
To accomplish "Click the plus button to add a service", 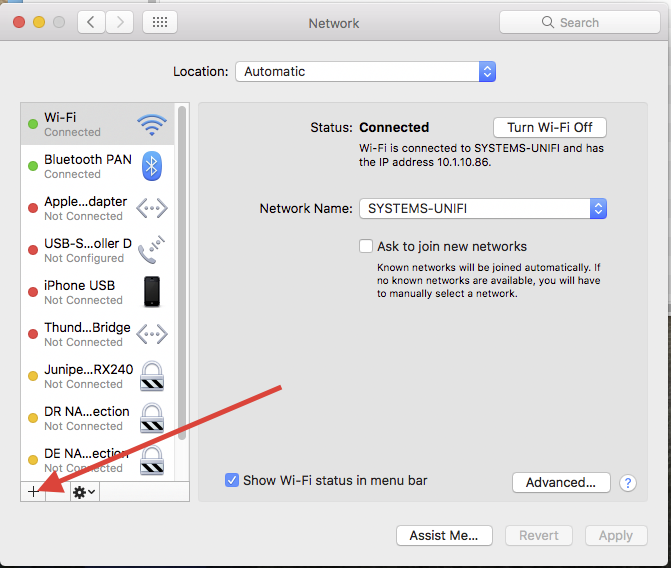I will coord(33,492).
